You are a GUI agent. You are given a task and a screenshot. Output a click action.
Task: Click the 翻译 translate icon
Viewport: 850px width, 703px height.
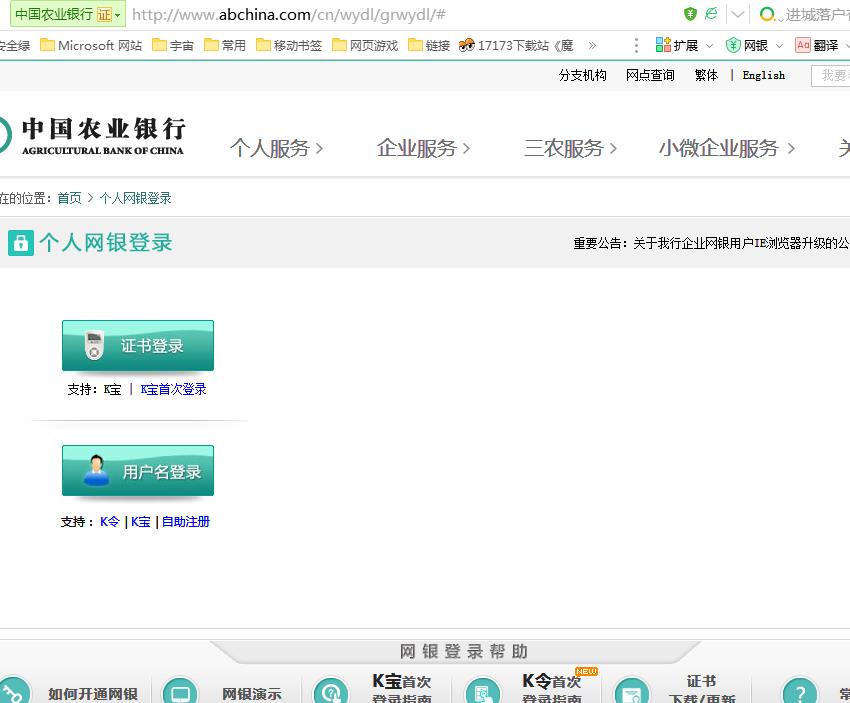803,45
